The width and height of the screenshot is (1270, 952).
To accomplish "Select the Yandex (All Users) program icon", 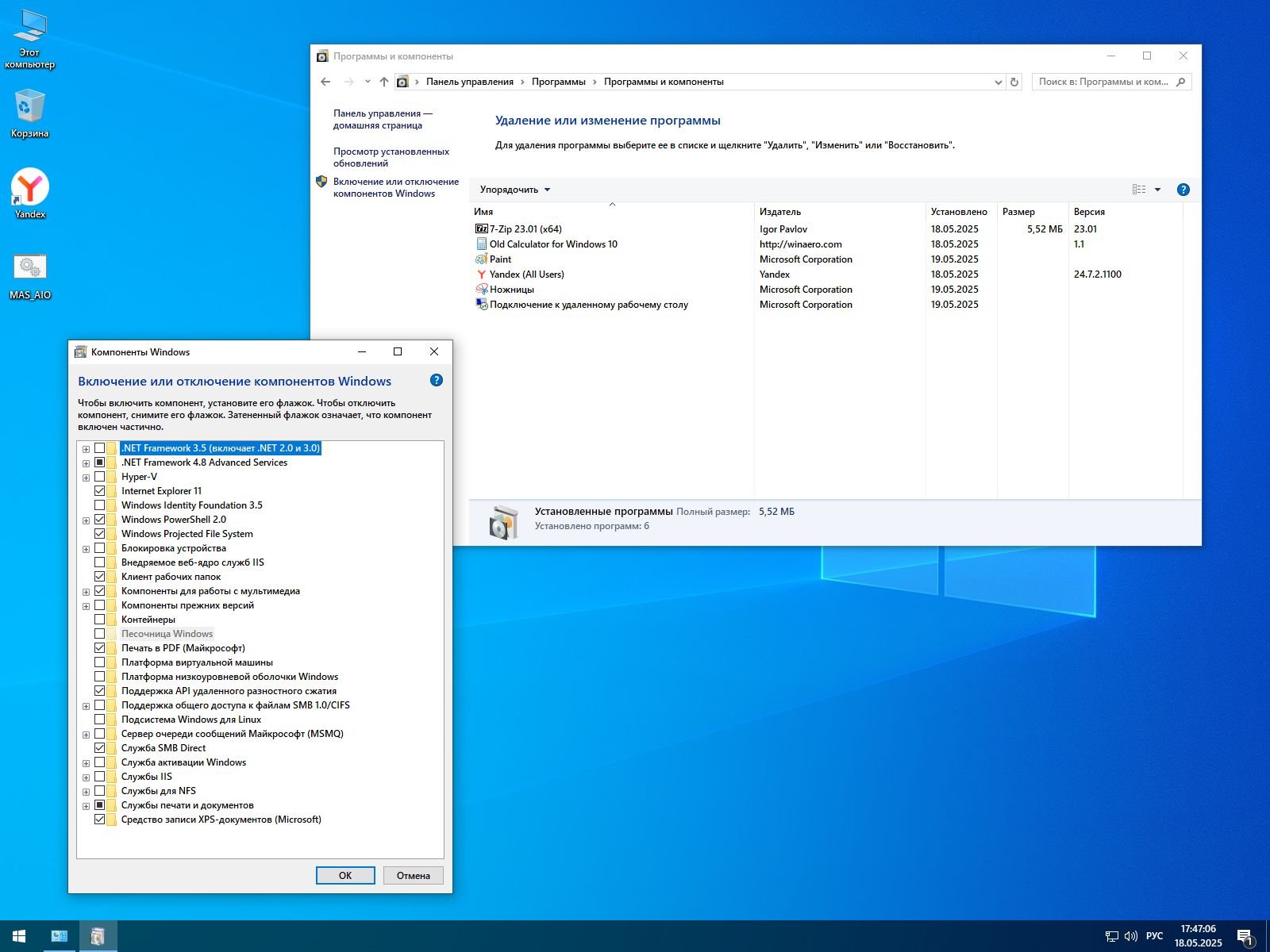I will (481, 274).
